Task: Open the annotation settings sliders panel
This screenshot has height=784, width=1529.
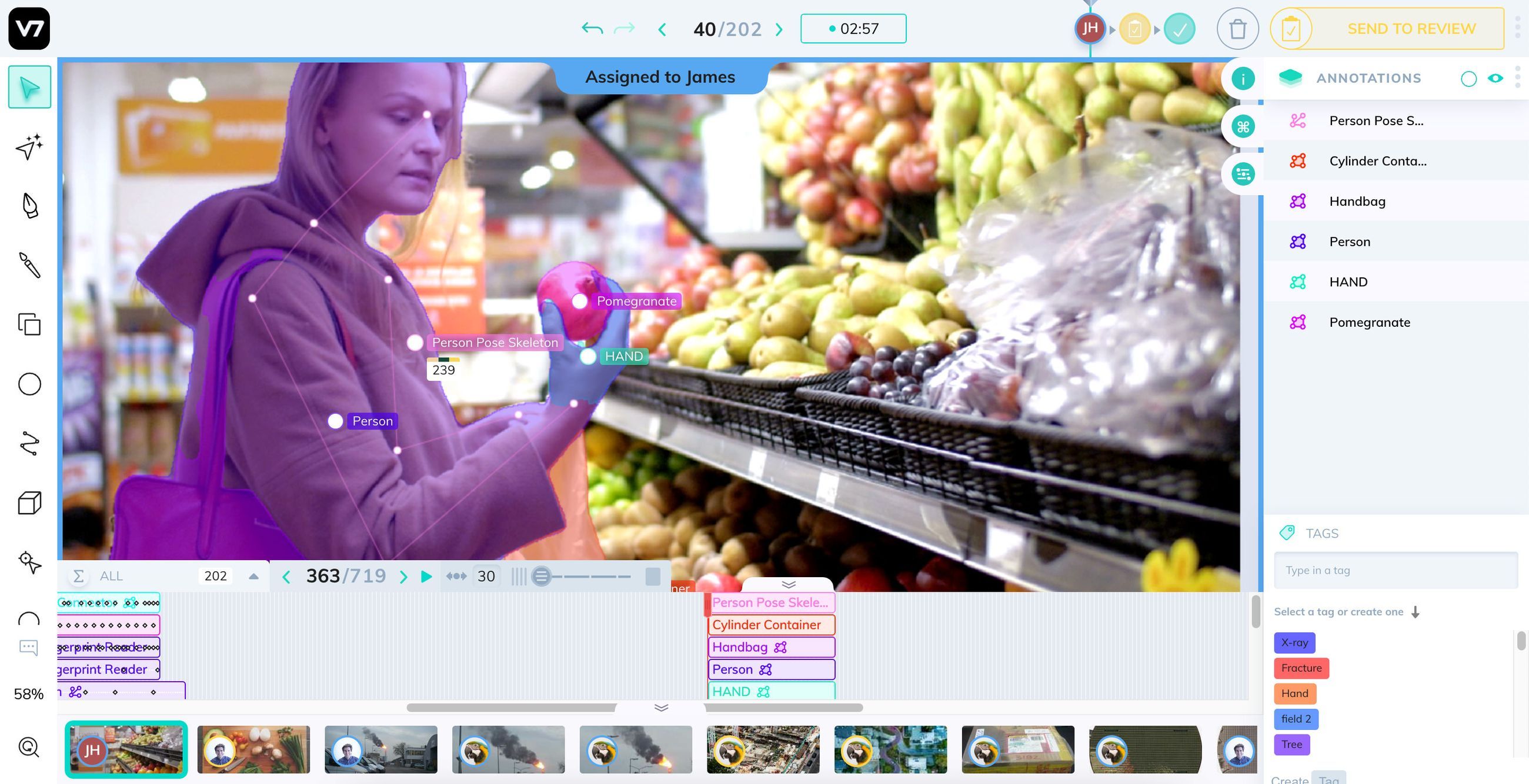Action: 1244,173
